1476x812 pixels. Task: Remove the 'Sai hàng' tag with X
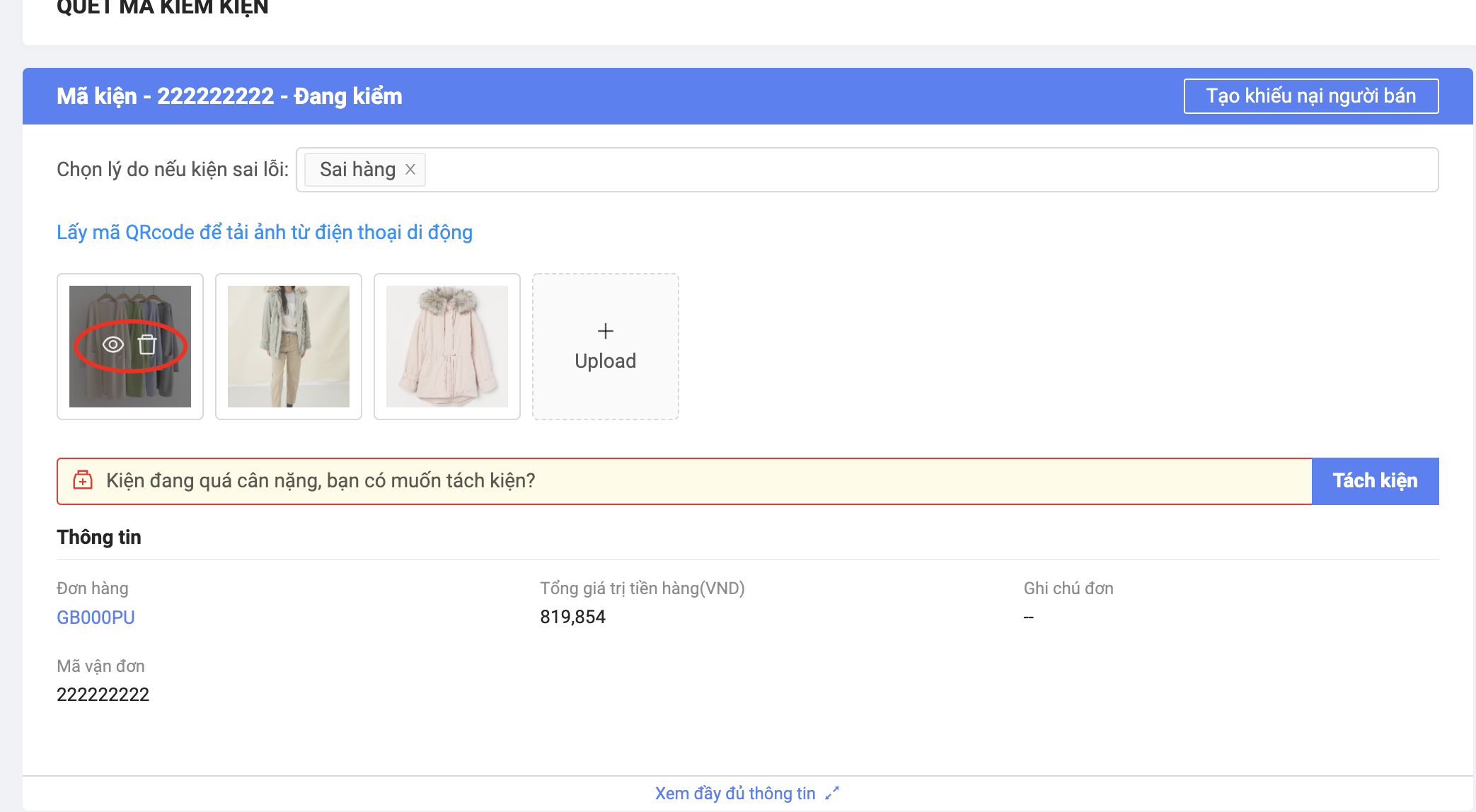coord(410,170)
